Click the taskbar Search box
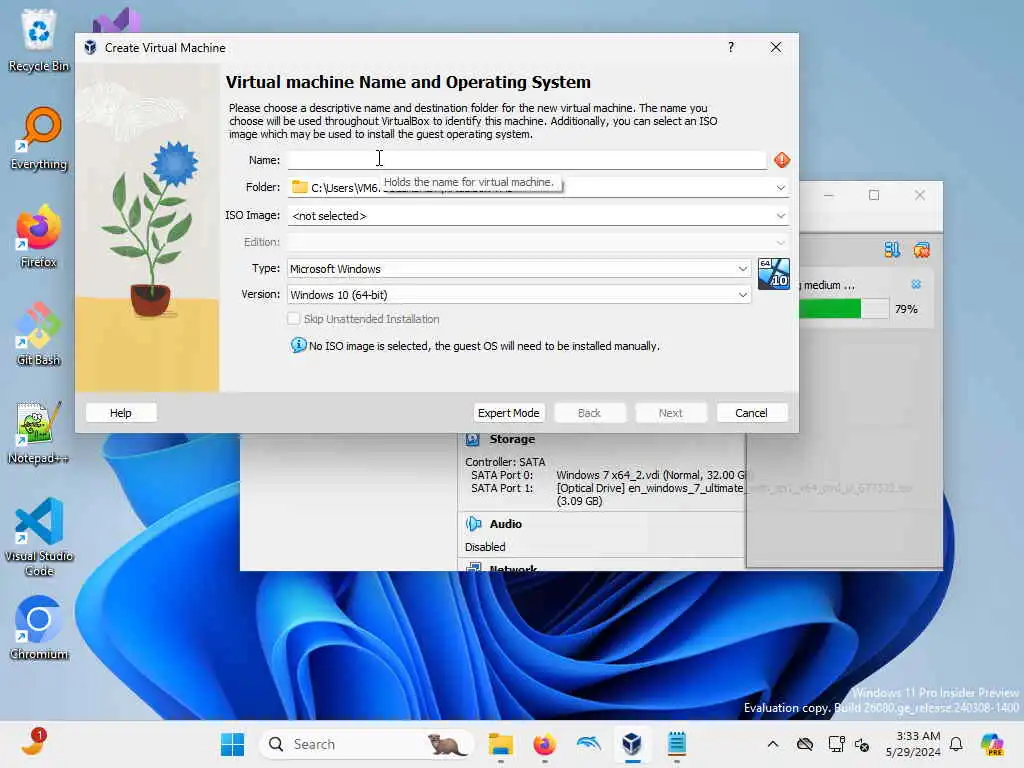This screenshot has width=1024, height=768. pos(366,744)
